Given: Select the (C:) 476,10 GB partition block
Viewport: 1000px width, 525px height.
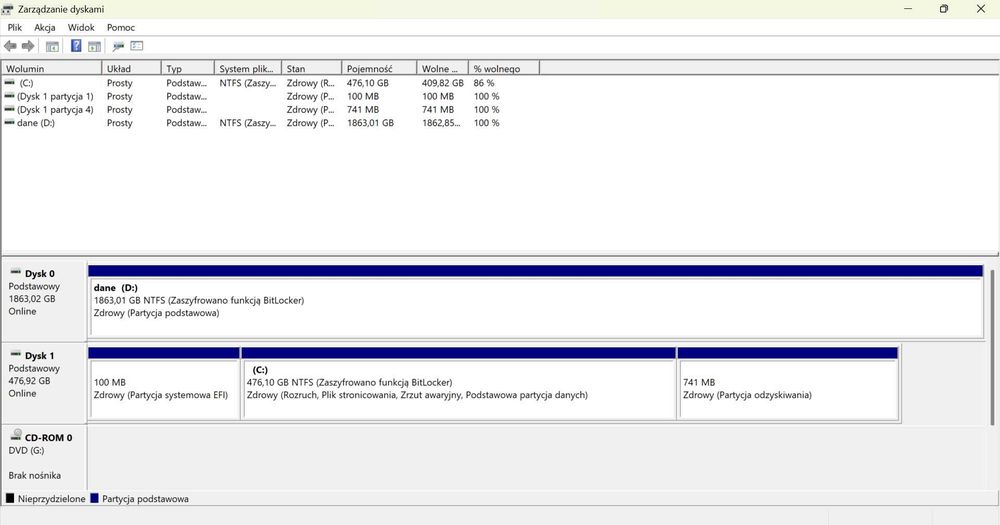Looking at the screenshot, I should 459,384.
